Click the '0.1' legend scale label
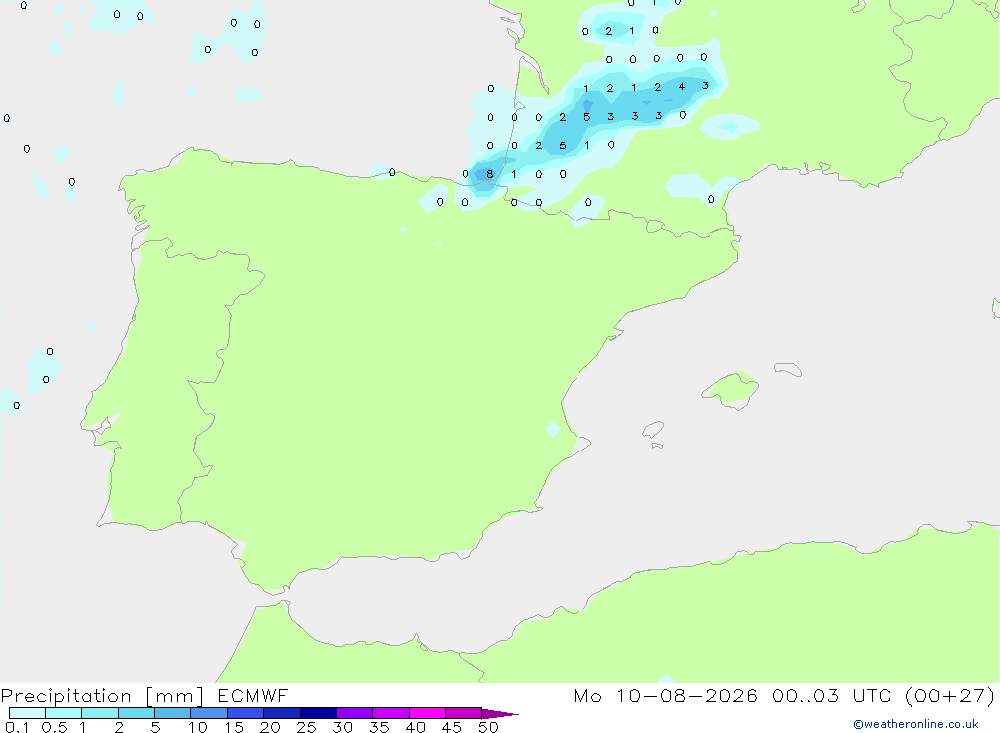 pos(17,727)
